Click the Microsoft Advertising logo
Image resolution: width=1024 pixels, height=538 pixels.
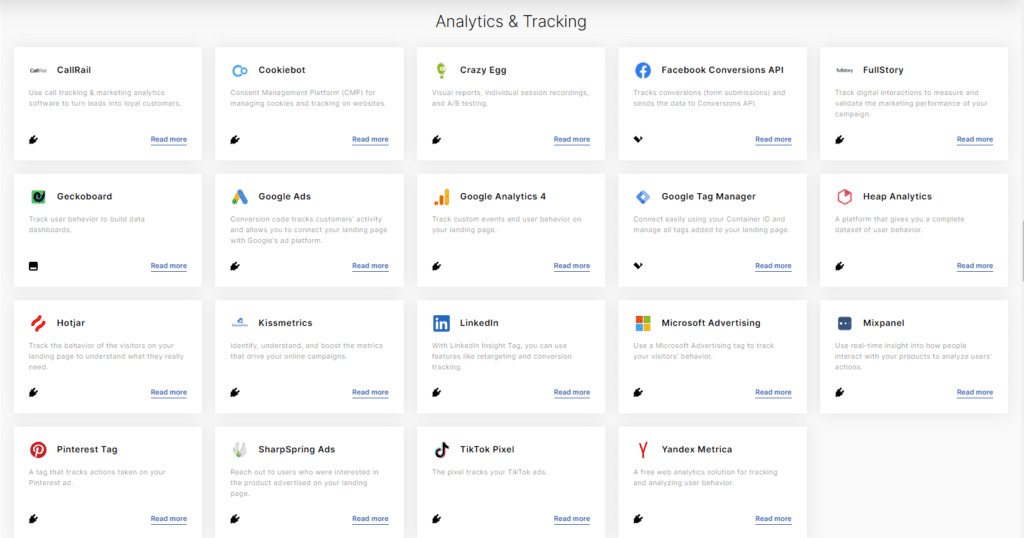(x=643, y=323)
